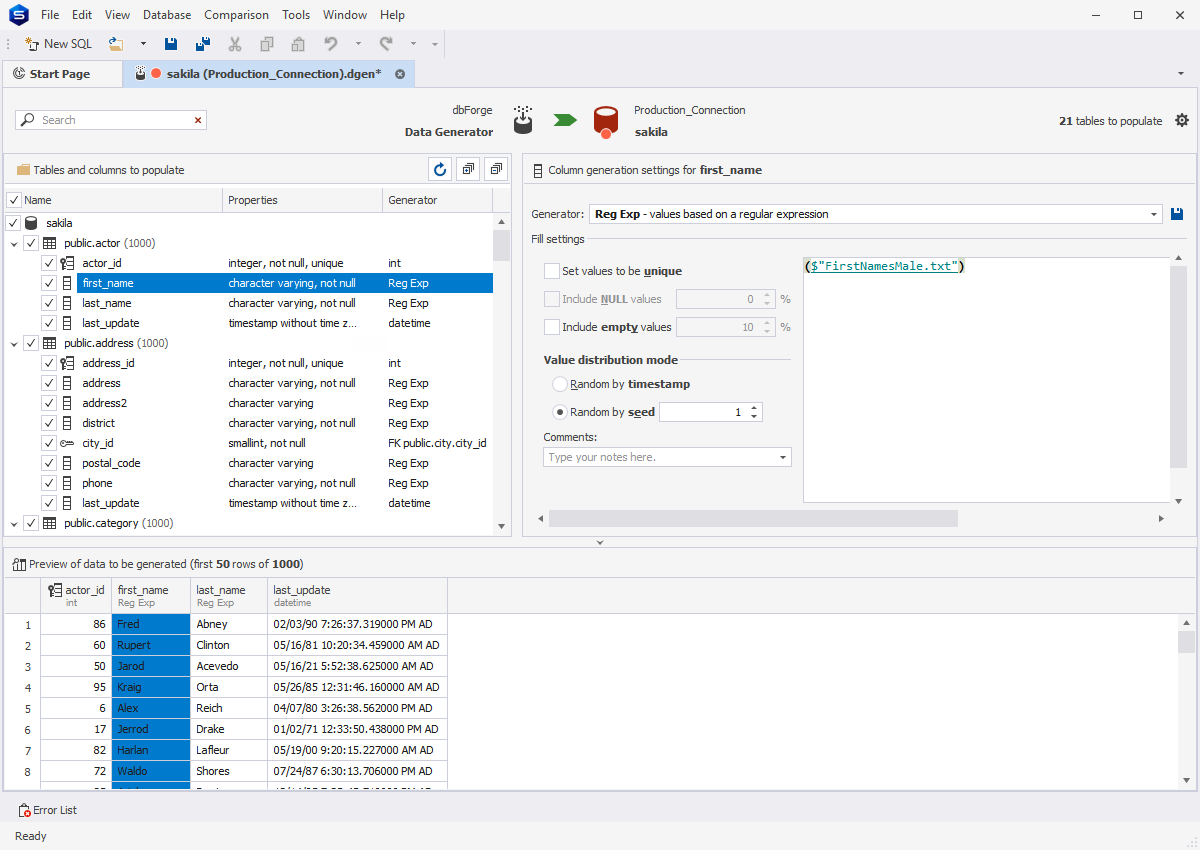Viewport: 1200px width, 850px height.
Task: Click the Undo arrow icon
Action: pos(331,44)
